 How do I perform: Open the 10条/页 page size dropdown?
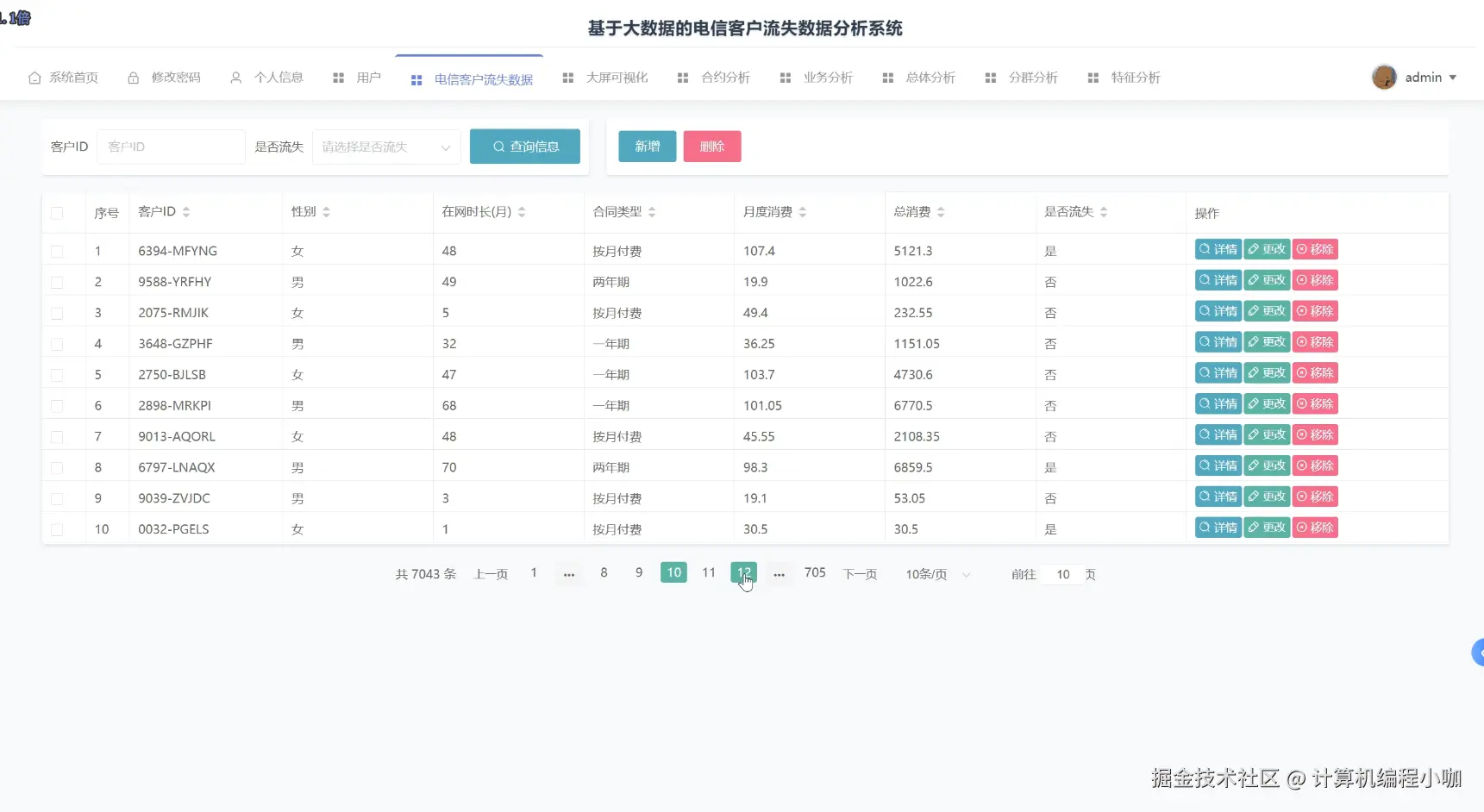tap(936, 574)
